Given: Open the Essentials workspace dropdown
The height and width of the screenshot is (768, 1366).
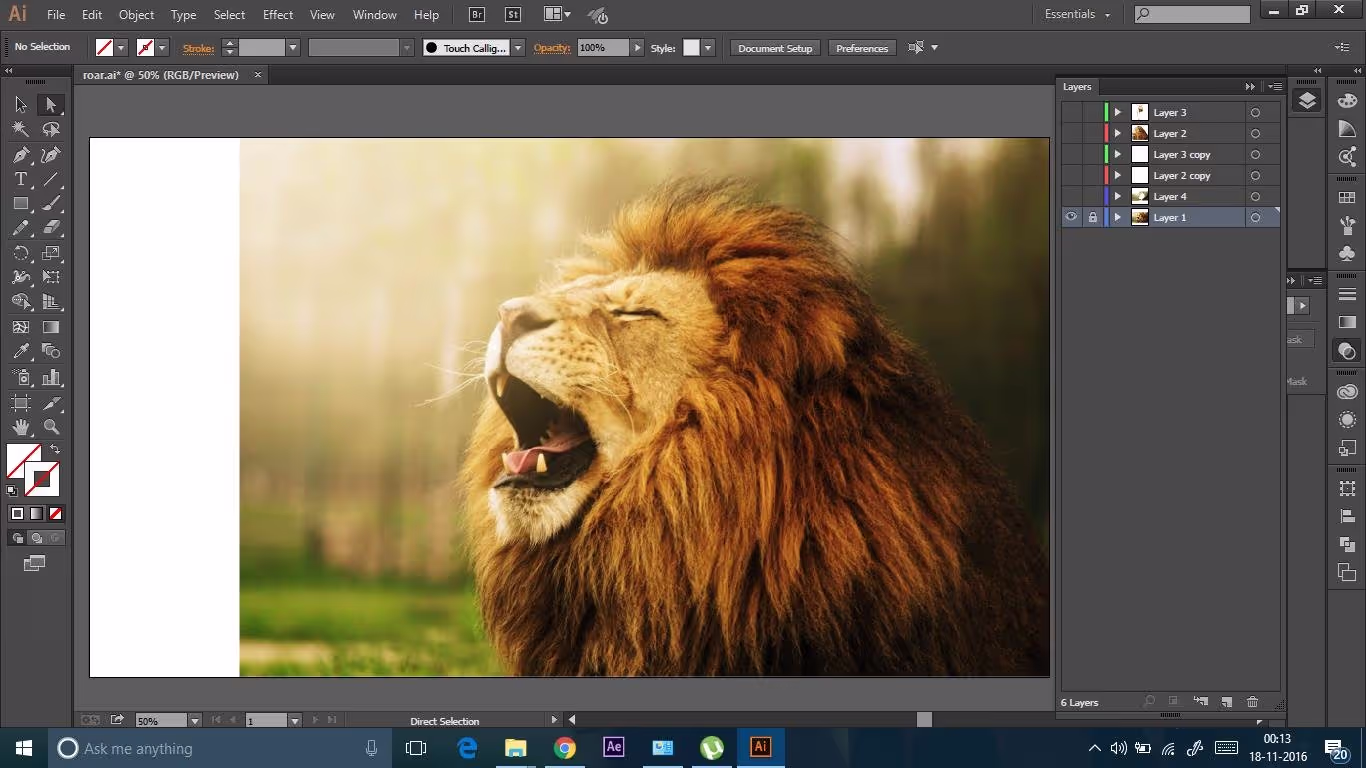Looking at the screenshot, I should tap(1077, 14).
